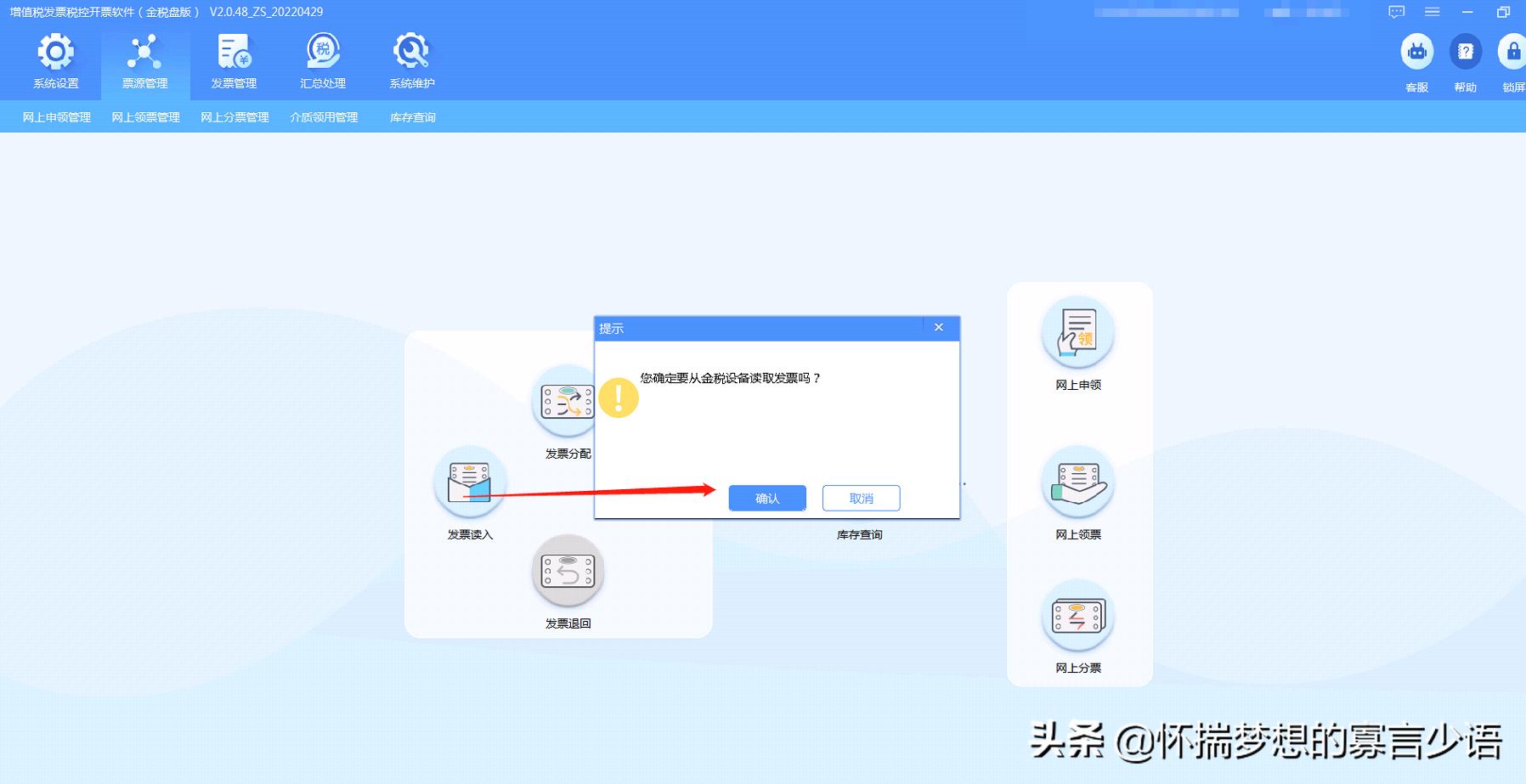Image resolution: width=1526 pixels, height=784 pixels.
Task: Open the 系统设置 settings module
Action: (x=54, y=59)
